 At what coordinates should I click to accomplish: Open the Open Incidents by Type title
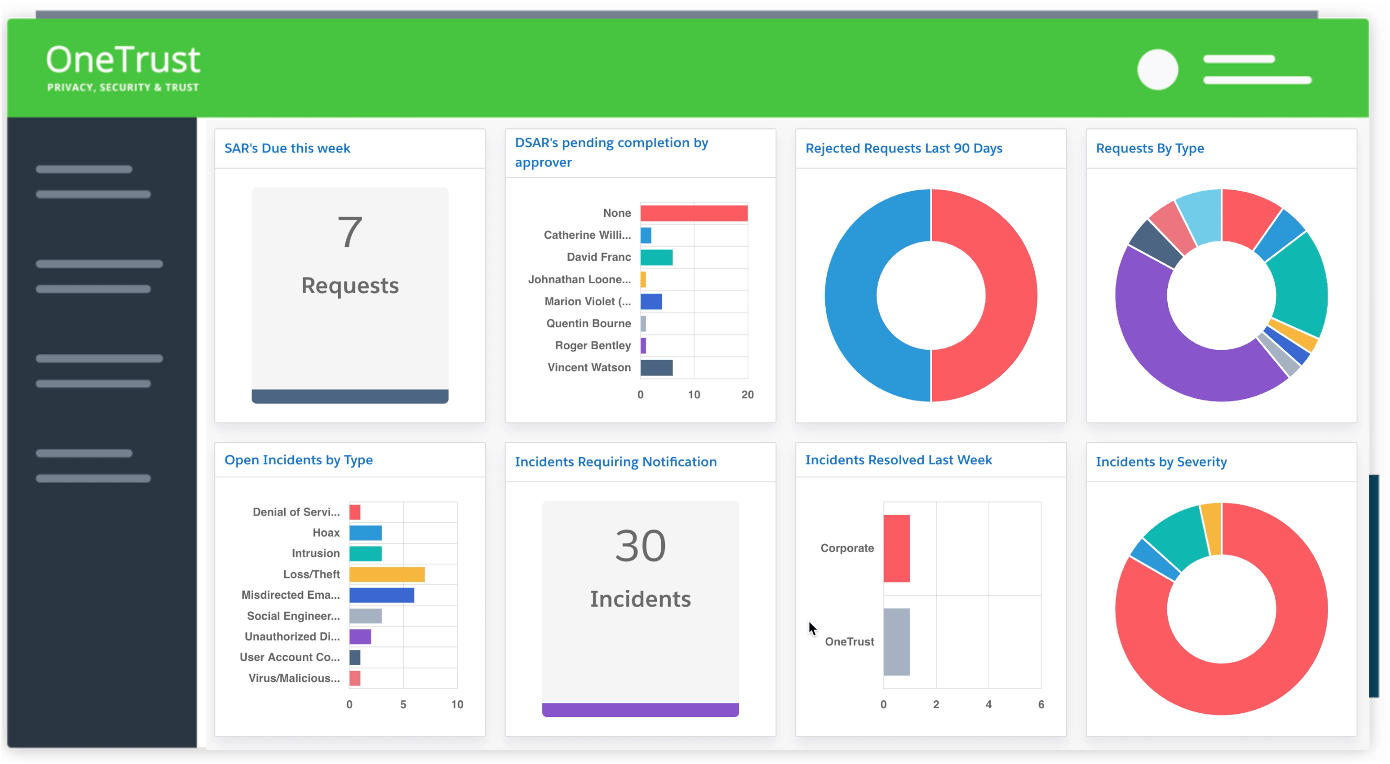tap(298, 460)
